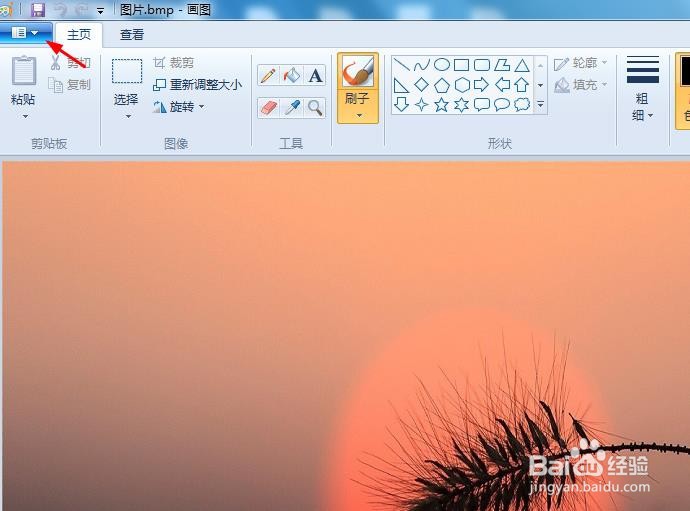
Task: Expand the full shapes gallery
Action: (x=540, y=105)
